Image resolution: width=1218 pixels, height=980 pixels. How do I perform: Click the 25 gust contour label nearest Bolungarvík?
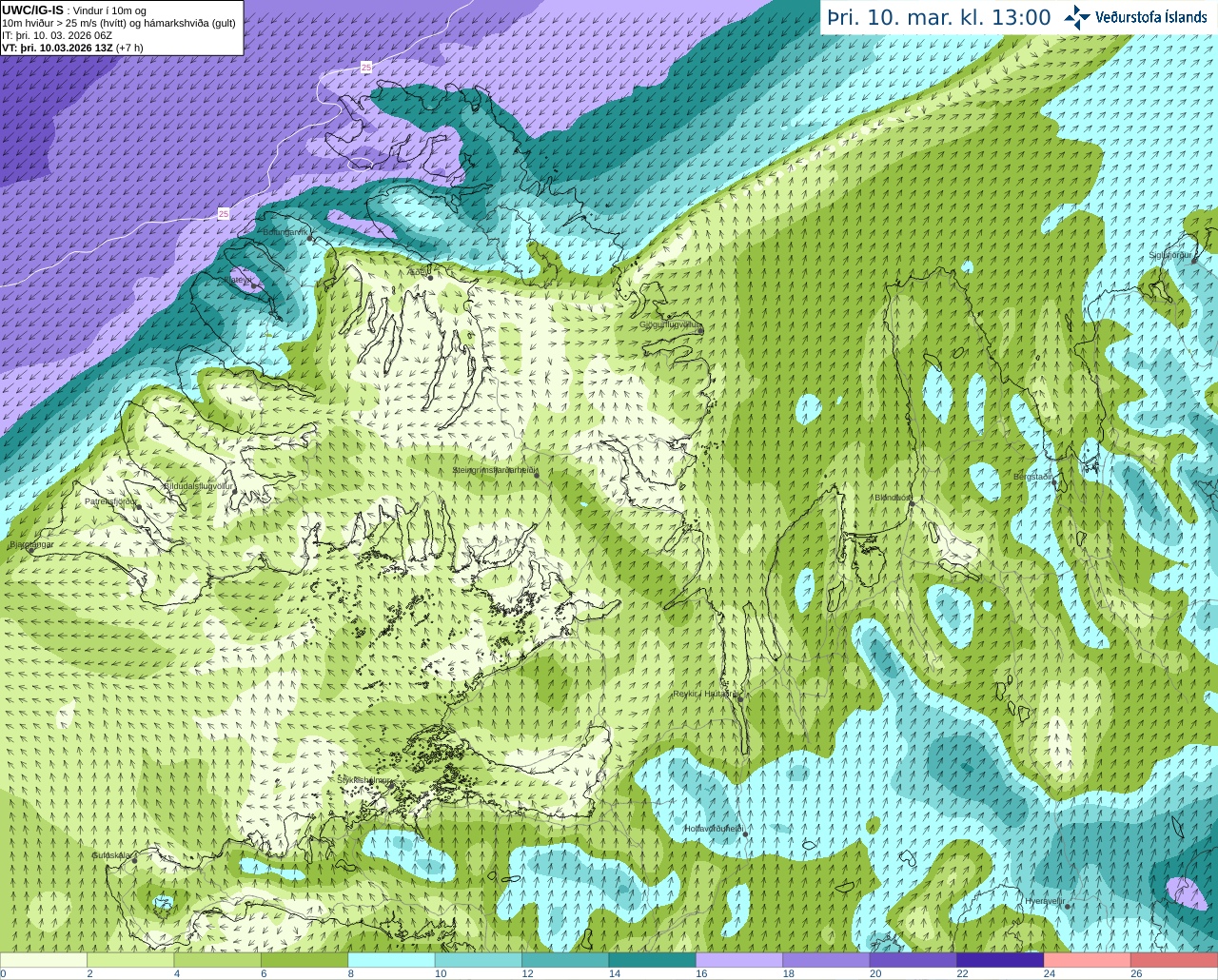coord(224,214)
